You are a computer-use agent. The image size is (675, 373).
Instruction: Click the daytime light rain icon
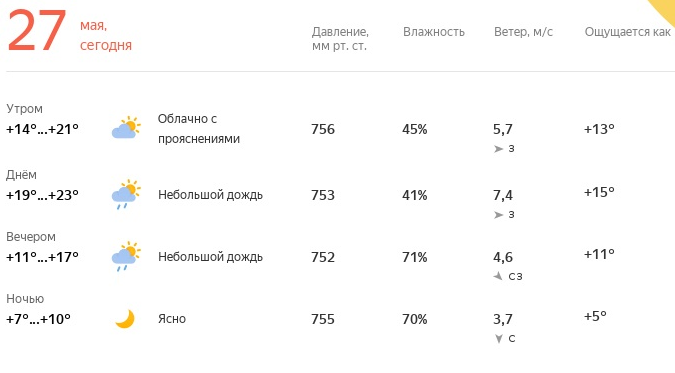coord(126,194)
